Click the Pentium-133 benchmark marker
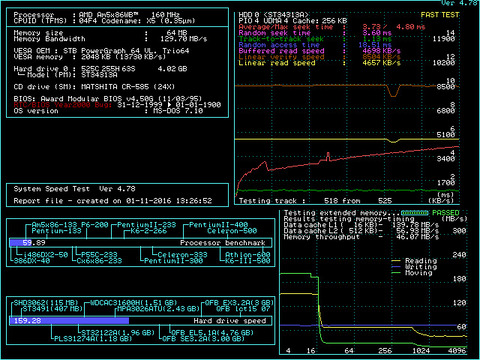Image resolution: width=480 pixels, height=360 pixels. click(x=56, y=231)
